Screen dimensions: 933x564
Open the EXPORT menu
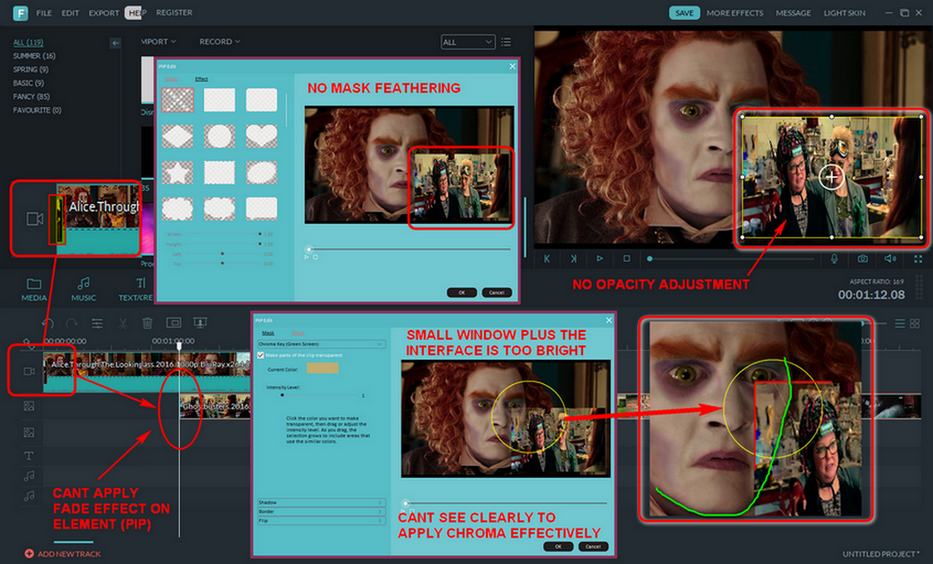click(x=104, y=12)
